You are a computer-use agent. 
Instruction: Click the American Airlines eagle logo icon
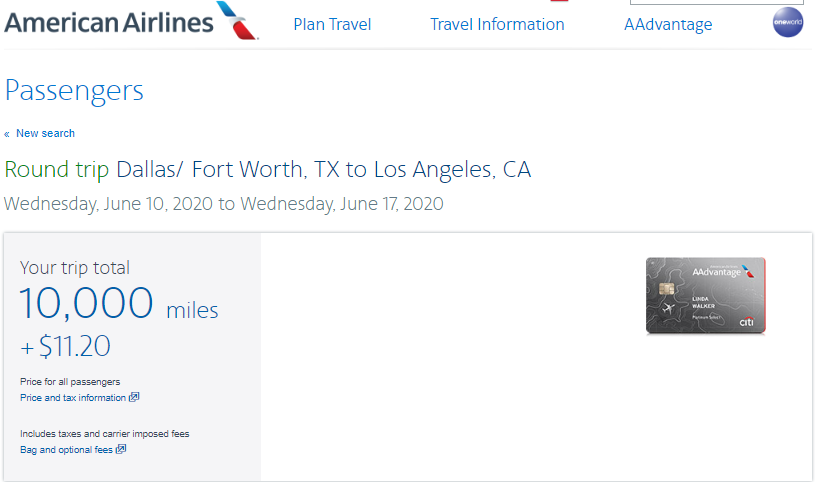click(238, 21)
